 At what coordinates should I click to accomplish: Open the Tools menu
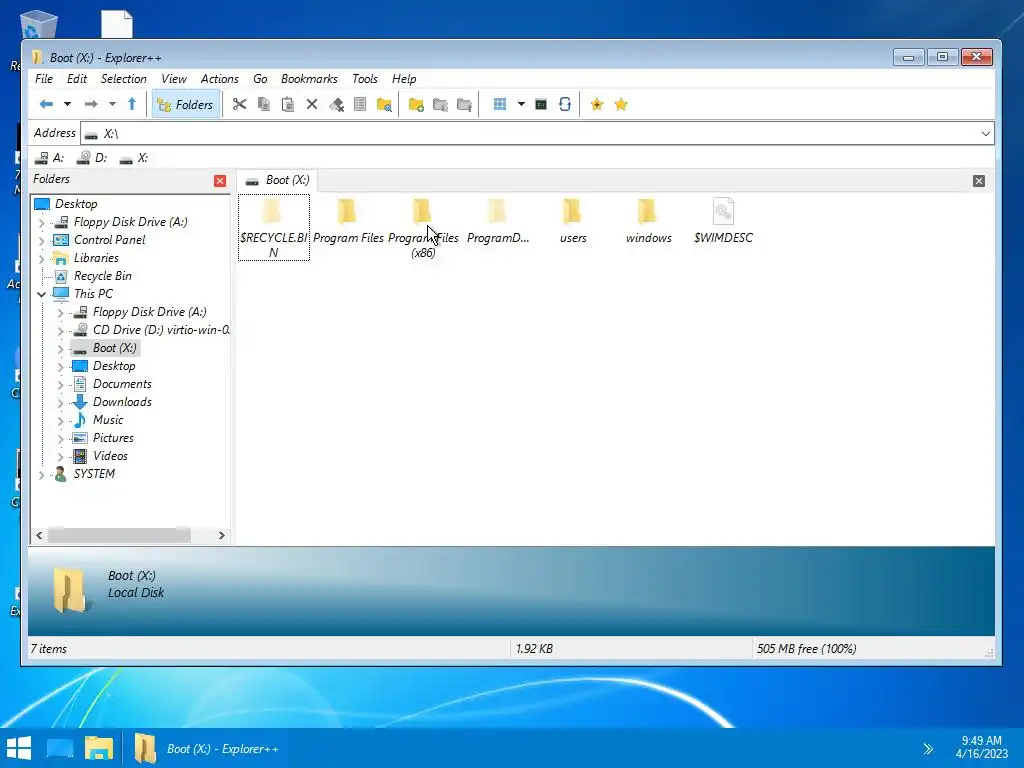(364, 79)
